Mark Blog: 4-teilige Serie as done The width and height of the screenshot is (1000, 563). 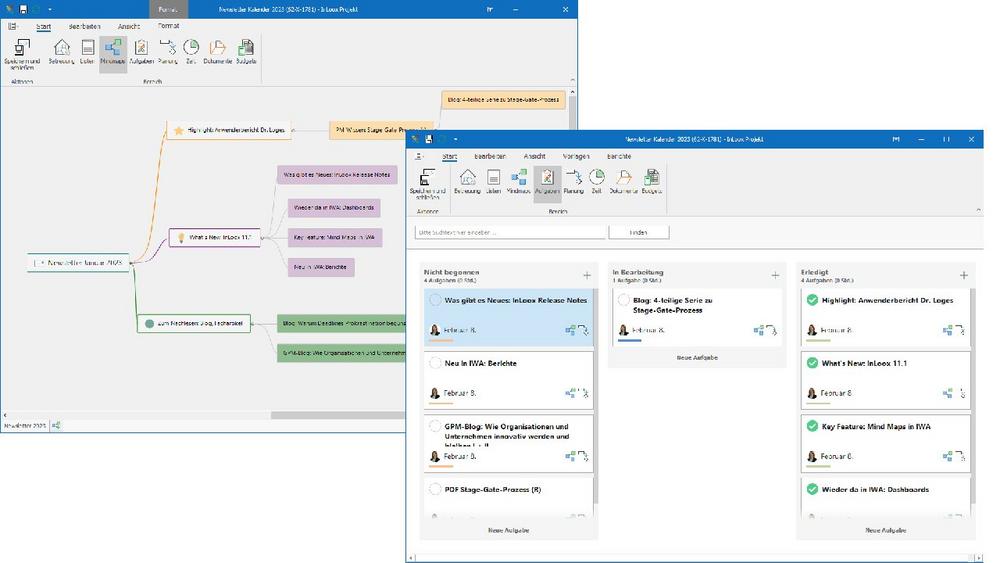click(623, 300)
